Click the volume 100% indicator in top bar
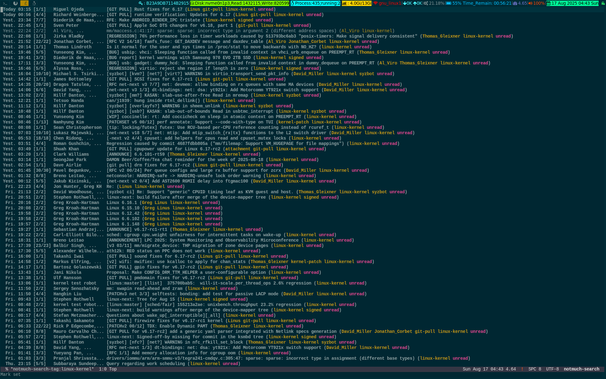This screenshot has width=606, height=379. coord(536,3)
